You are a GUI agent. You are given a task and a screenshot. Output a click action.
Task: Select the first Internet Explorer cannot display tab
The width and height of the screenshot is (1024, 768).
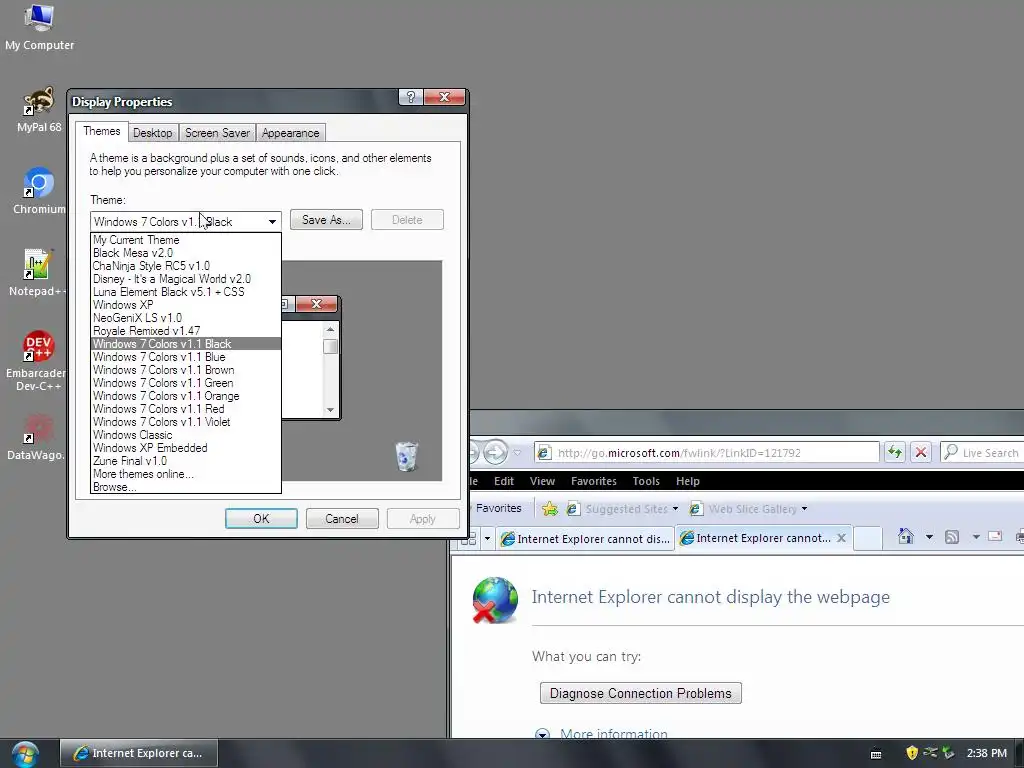(585, 539)
